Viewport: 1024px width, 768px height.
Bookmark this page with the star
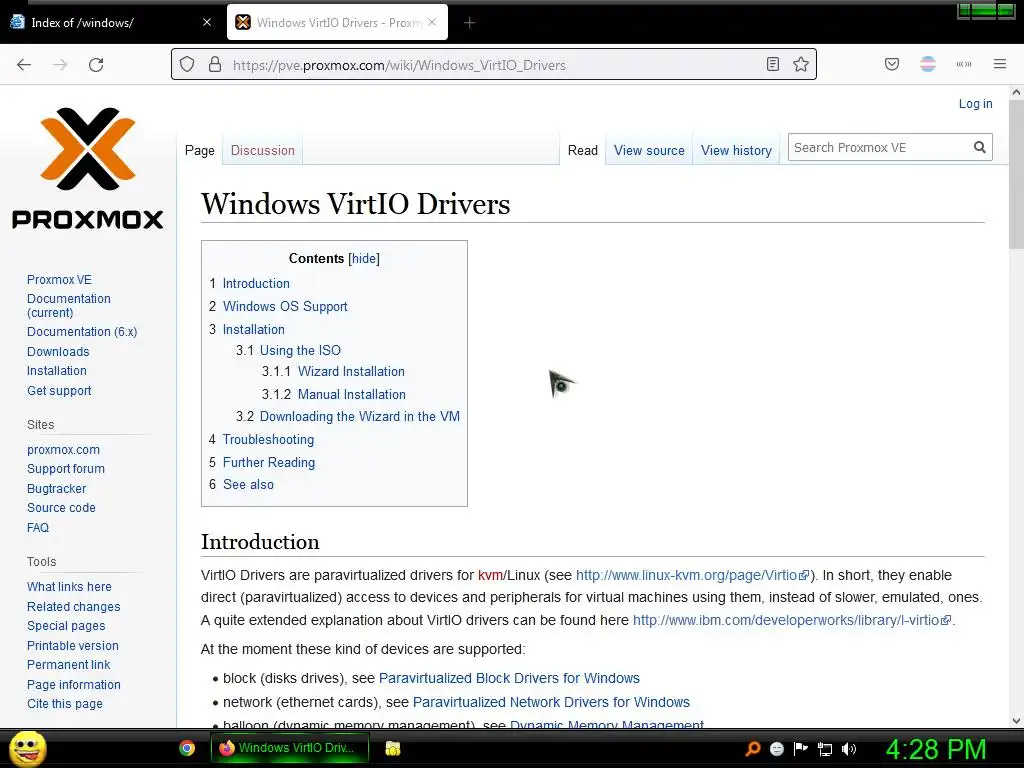point(801,64)
